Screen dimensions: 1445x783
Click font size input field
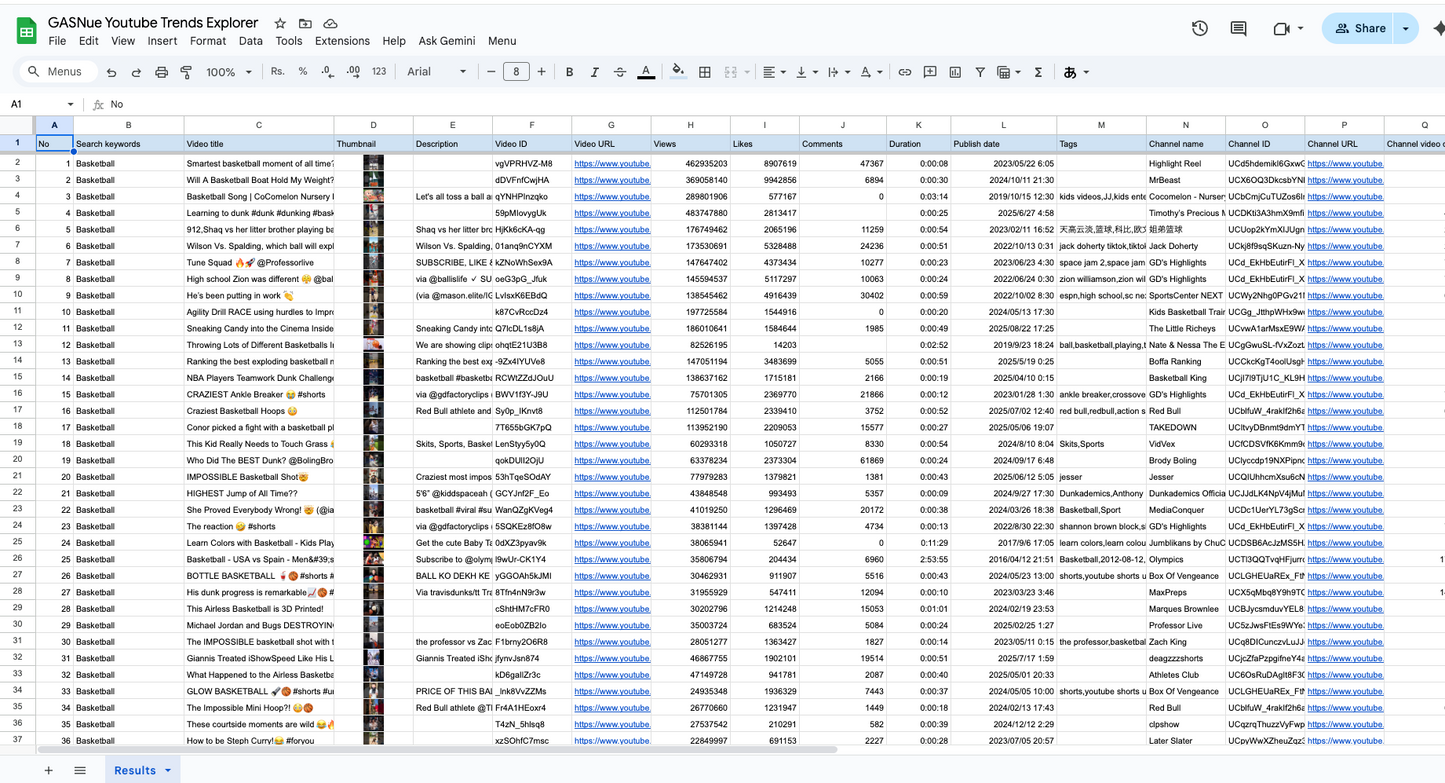pyautogui.click(x=516, y=72)
